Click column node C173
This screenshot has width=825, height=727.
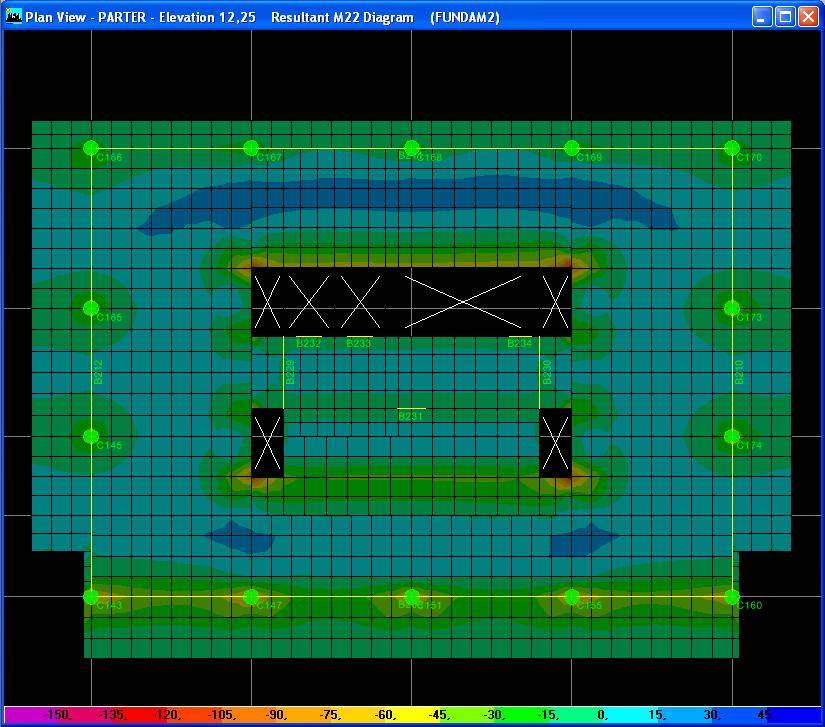coord(732,308)
